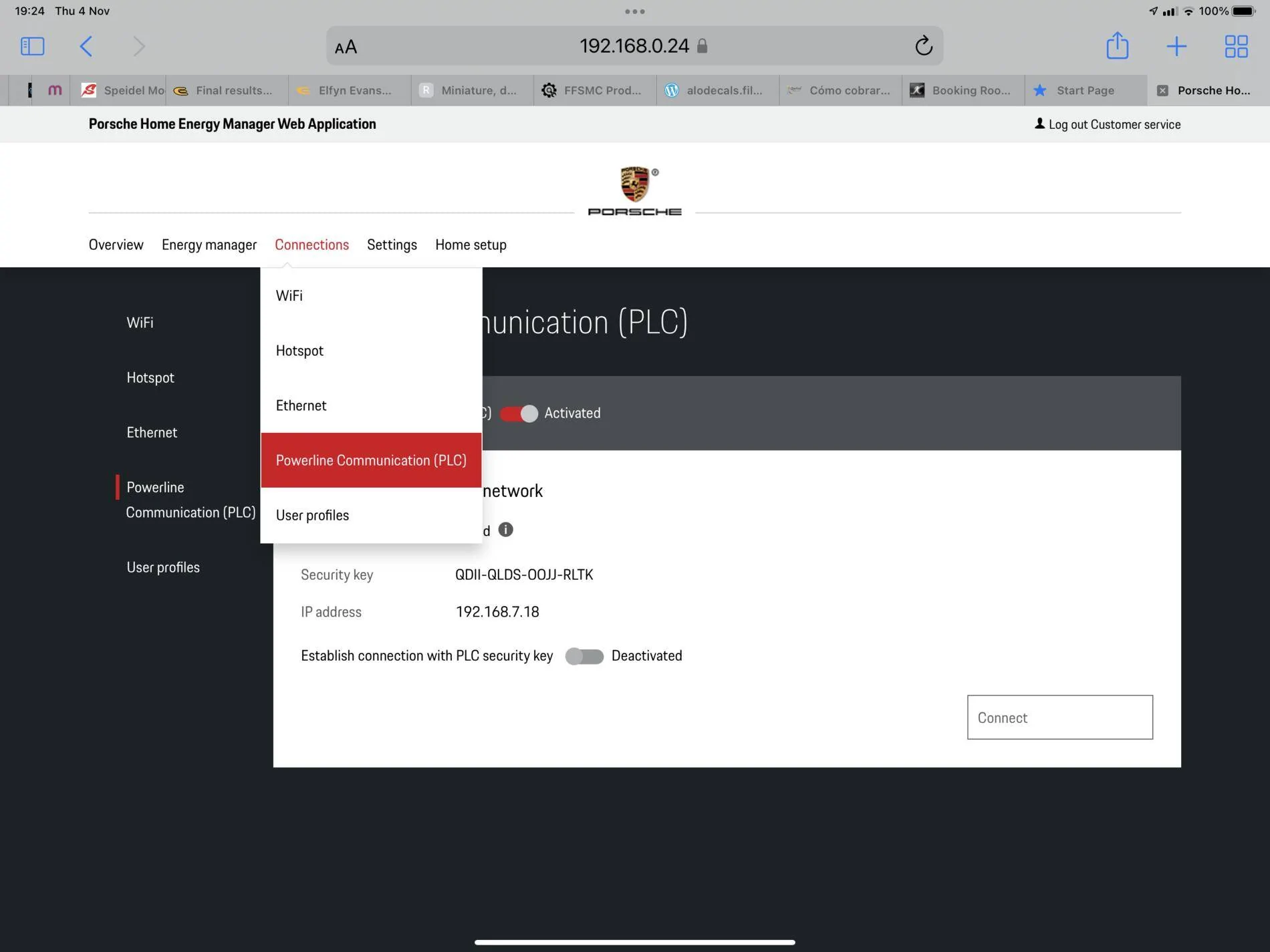The width and height of the screenshot is (1270, 952).
Task: Go back using the back arrow
Action: tap(86, 46)
